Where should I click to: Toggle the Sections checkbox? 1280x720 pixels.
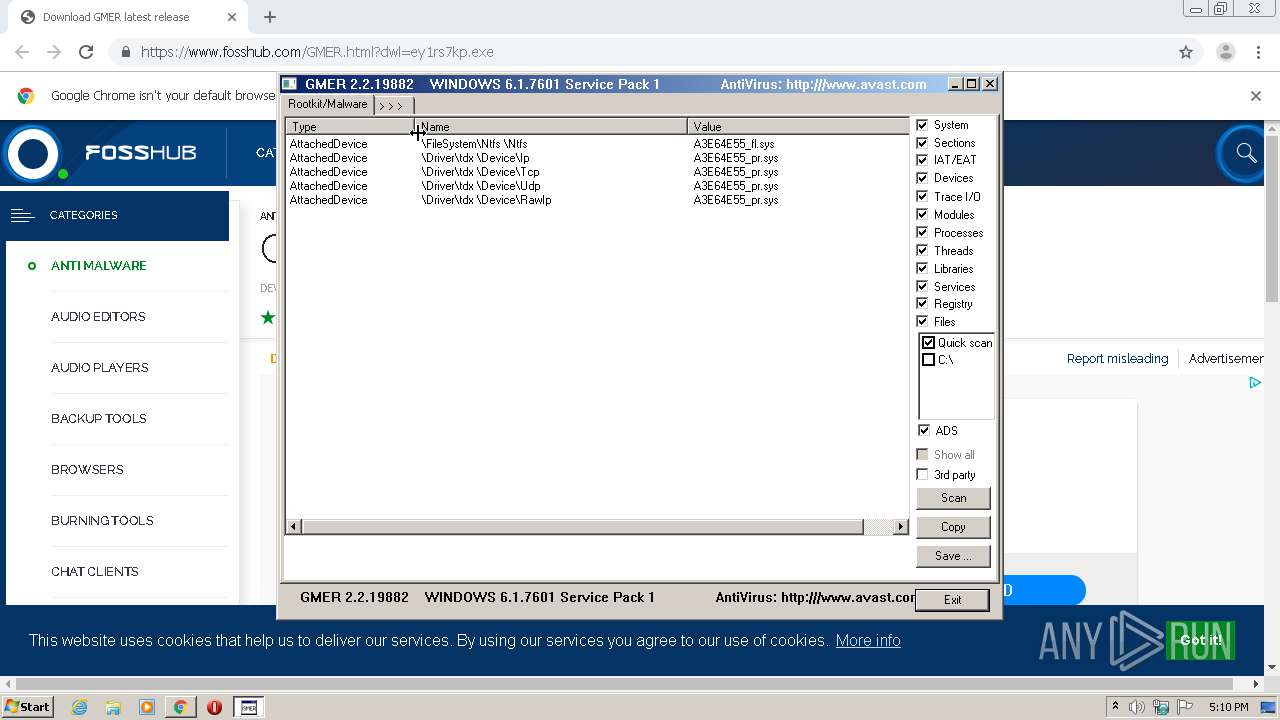click(x=923, y=143)
